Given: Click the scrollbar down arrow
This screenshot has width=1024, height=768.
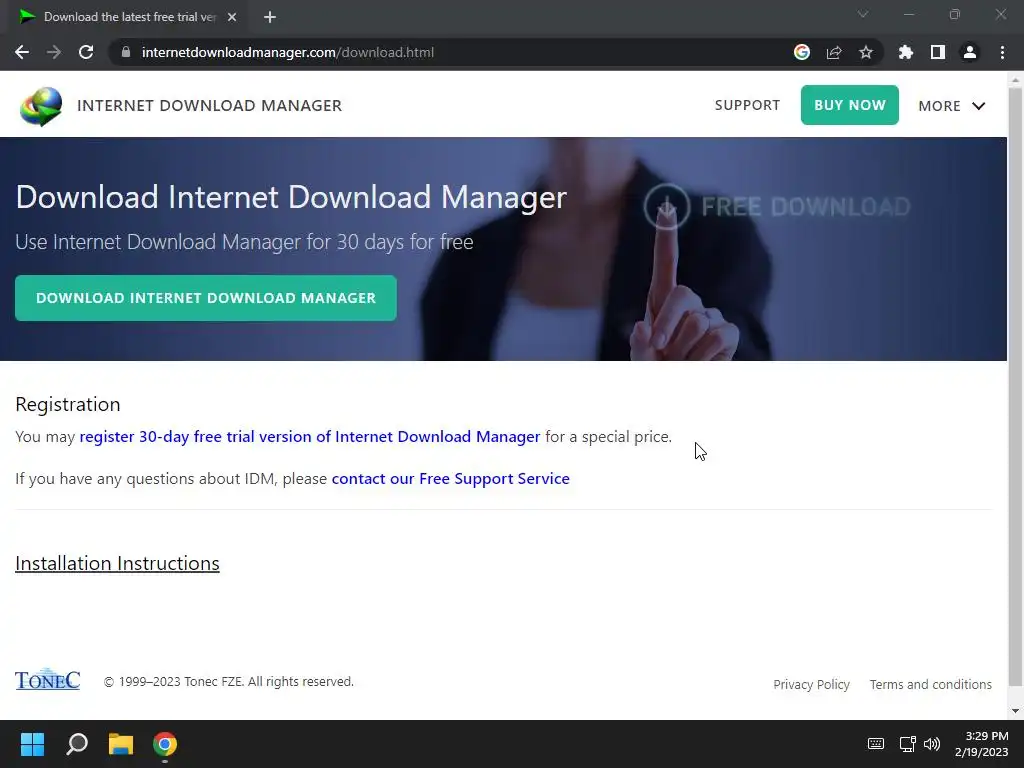Looking at the screenshot, I should click(x=1016, y=711).
